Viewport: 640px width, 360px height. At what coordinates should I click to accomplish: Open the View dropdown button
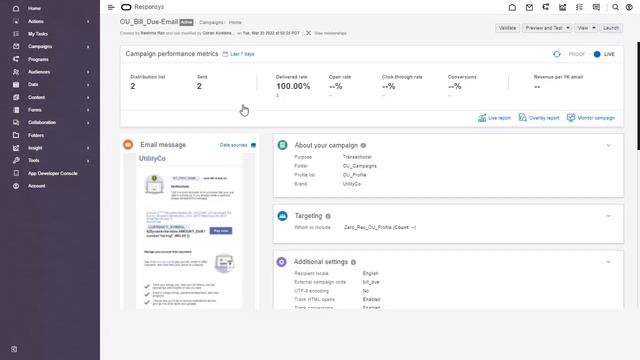[586, 28]
